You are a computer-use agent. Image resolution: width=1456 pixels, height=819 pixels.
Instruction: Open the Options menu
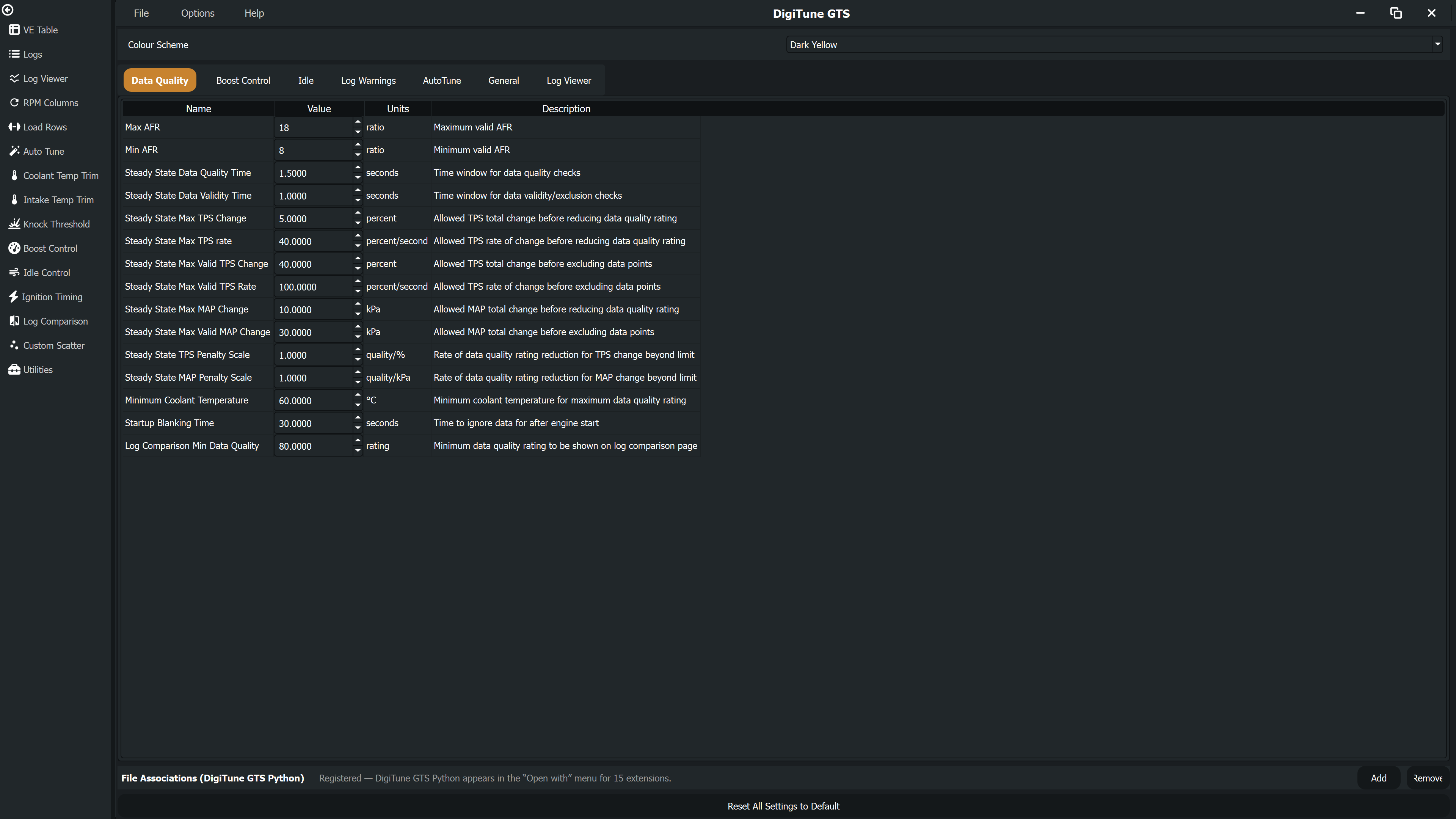pyautogui.click(x=198, y=13)
